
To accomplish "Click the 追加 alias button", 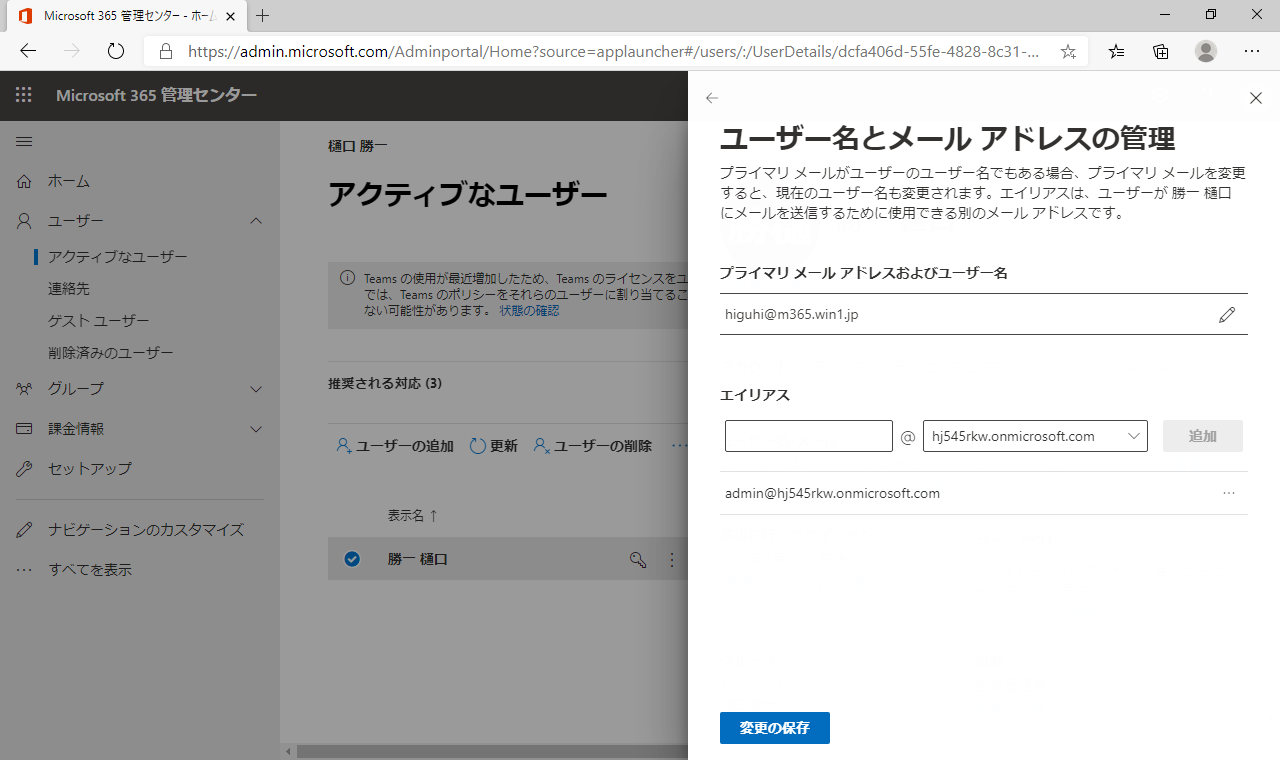I will [1203, 436].
